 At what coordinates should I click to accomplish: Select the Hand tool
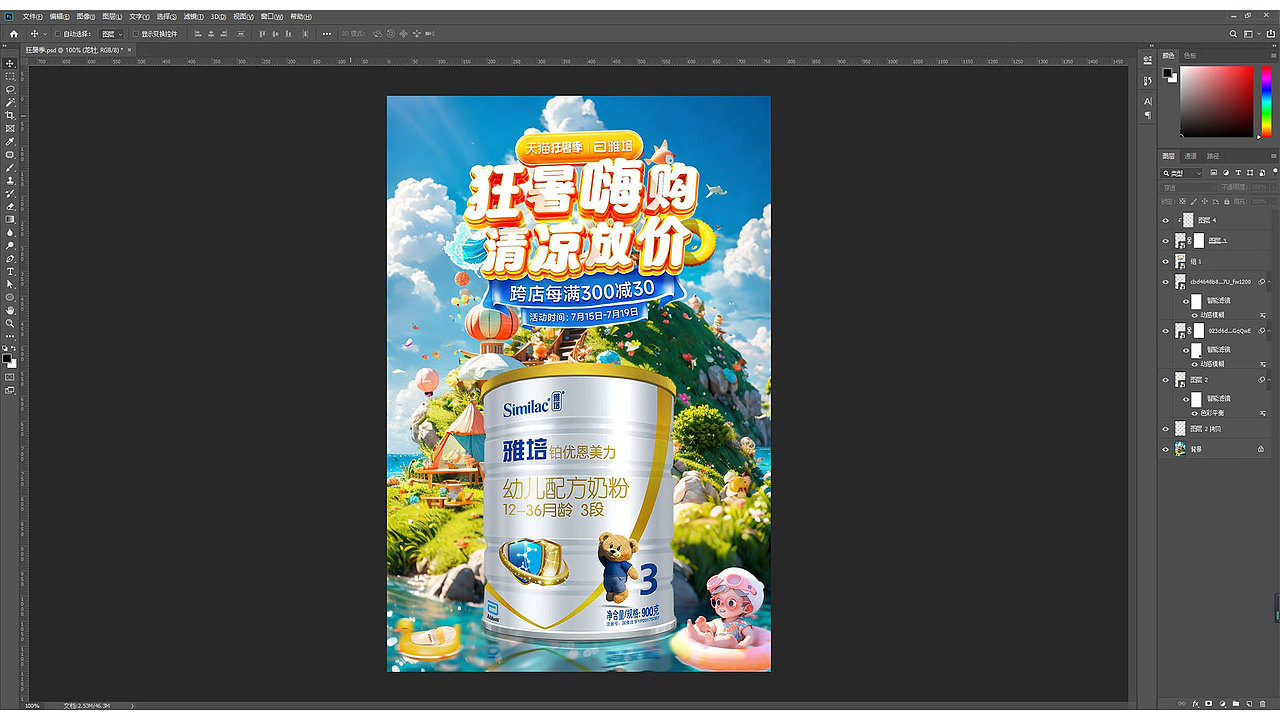point(10,310)
